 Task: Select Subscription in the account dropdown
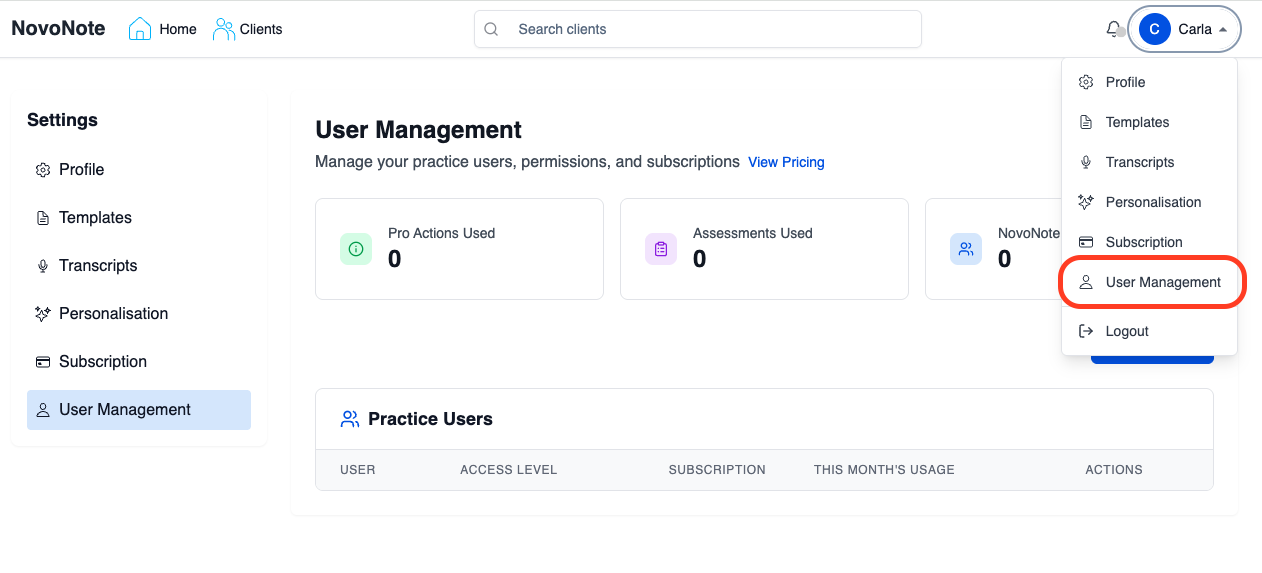(1143, 242)
